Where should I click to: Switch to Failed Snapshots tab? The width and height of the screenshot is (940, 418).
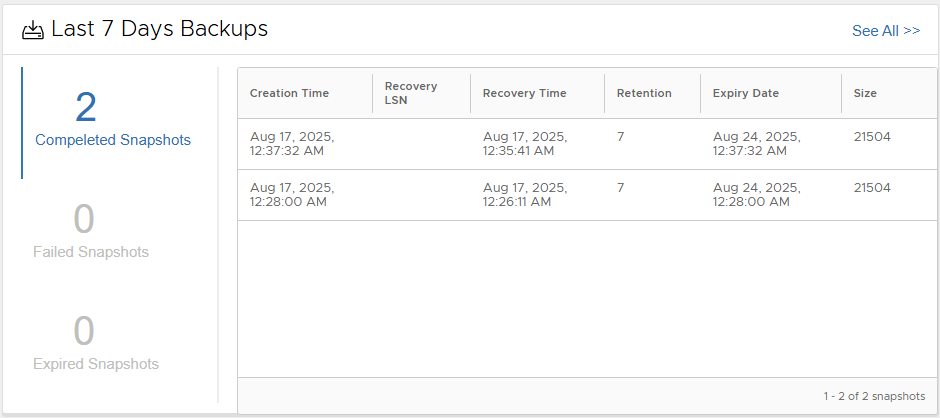coord(91,252)
